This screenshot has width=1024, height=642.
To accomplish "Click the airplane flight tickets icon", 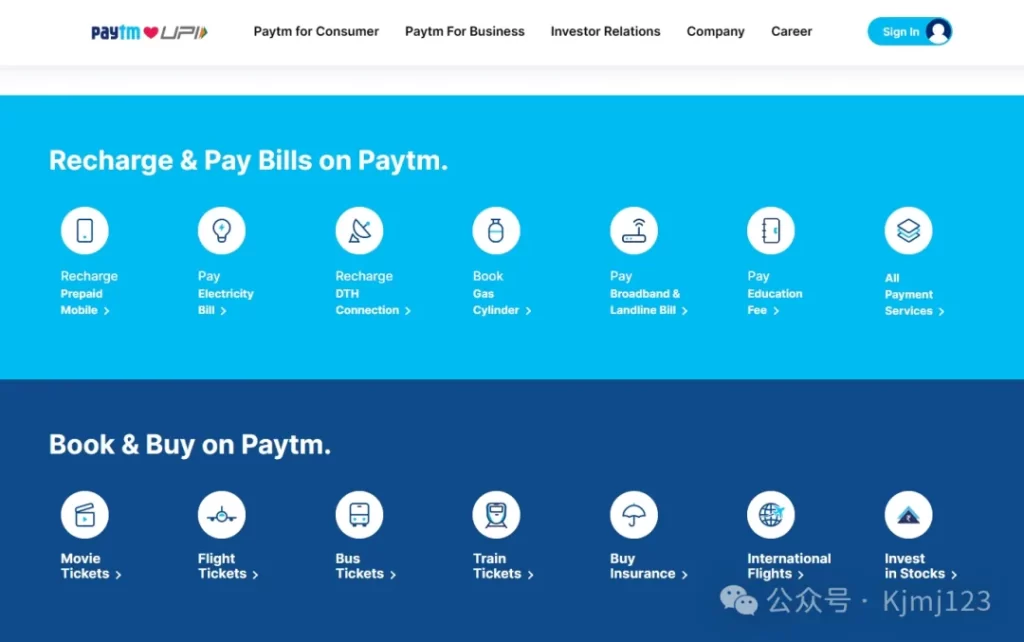I will 222,515.
